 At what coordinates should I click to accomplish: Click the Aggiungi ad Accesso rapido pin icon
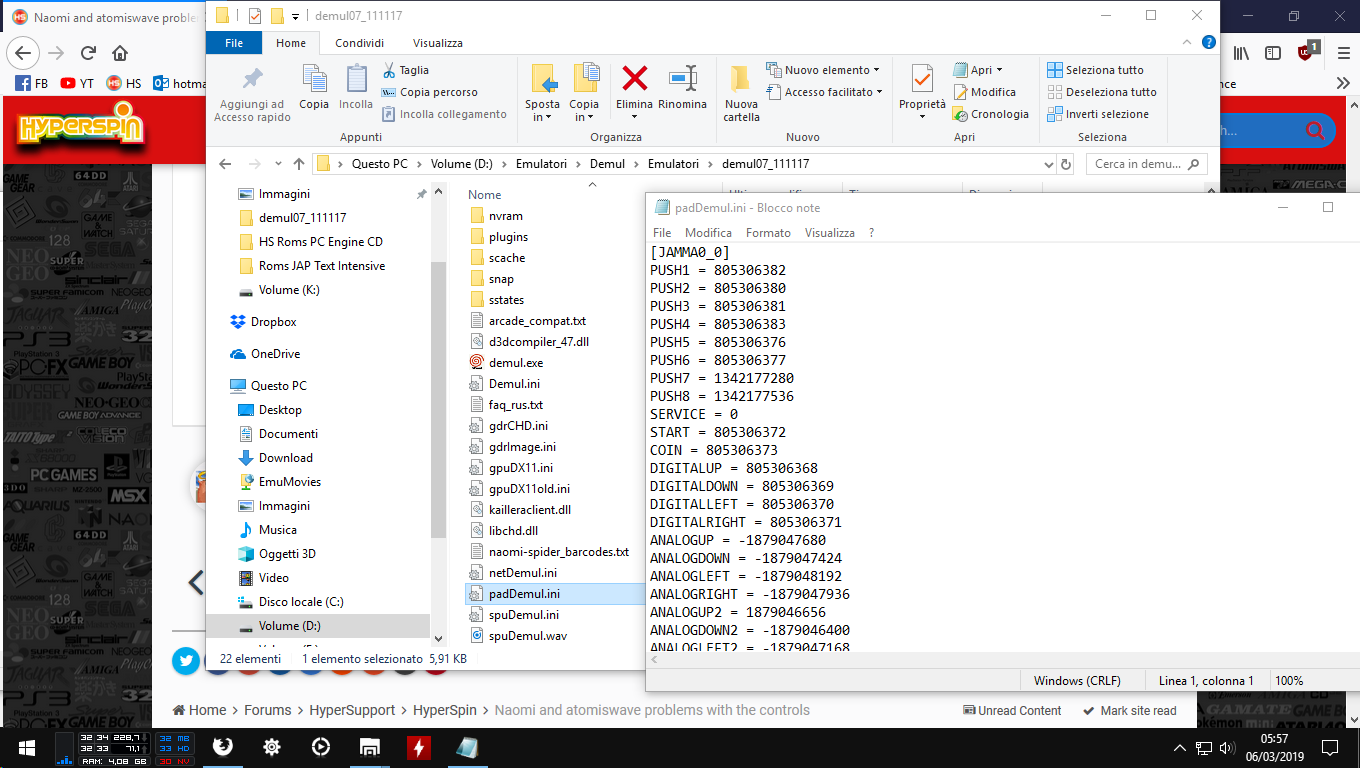coord(252,79)
